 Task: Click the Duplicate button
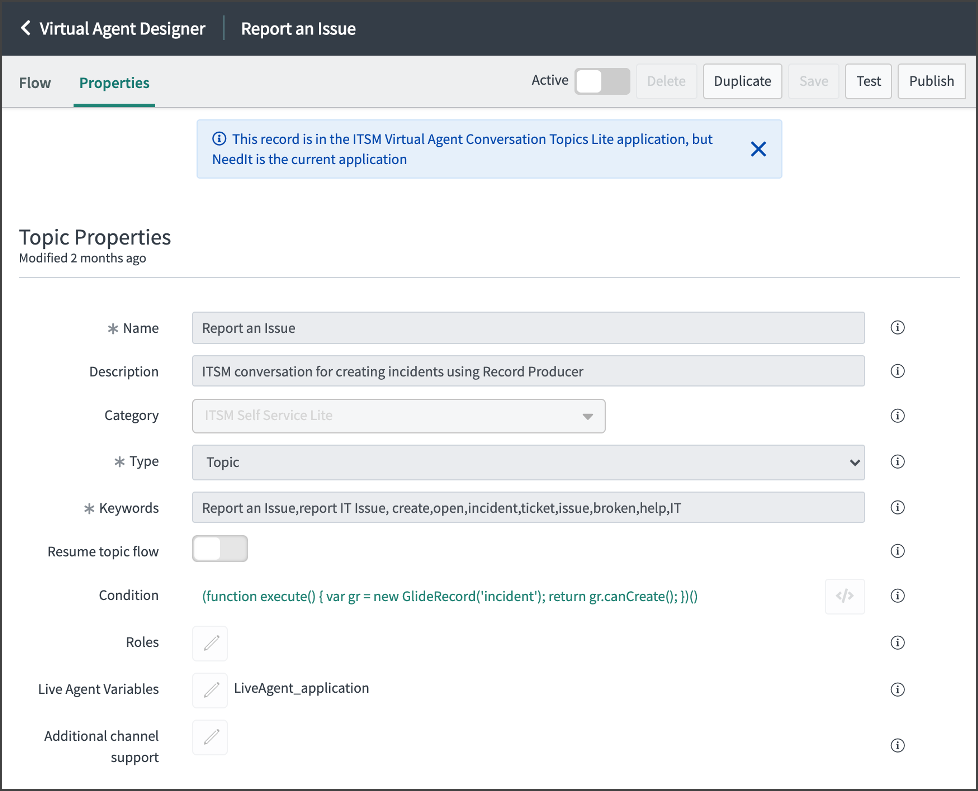[742, 81]
